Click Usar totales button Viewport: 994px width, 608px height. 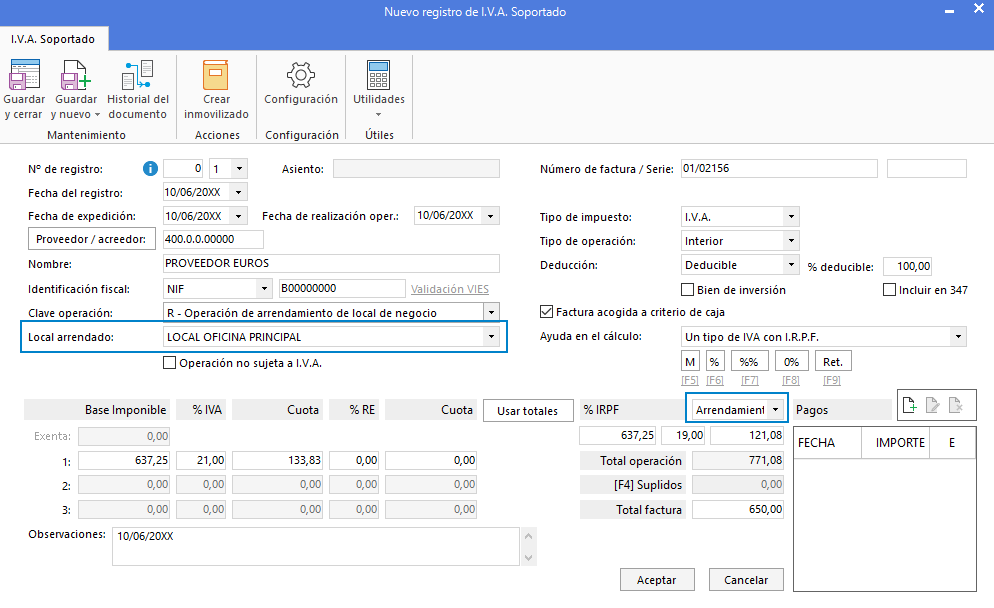point(528,411)
